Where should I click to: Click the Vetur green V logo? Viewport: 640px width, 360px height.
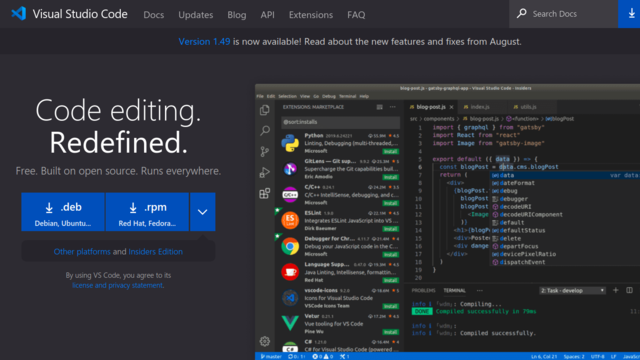[x=290, y=323]
